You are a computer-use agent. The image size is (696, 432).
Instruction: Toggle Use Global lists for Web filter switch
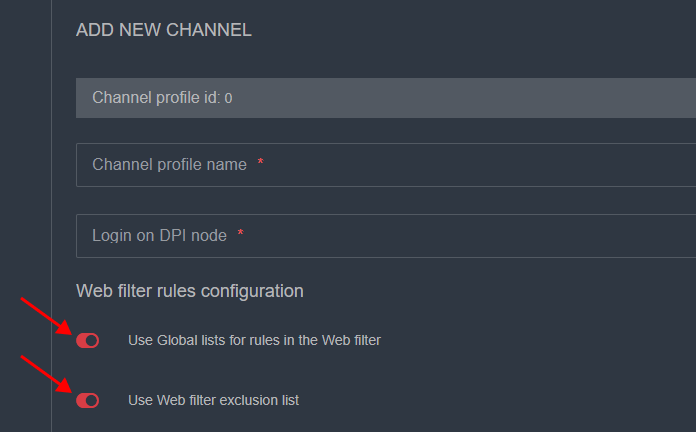[87, 341]
